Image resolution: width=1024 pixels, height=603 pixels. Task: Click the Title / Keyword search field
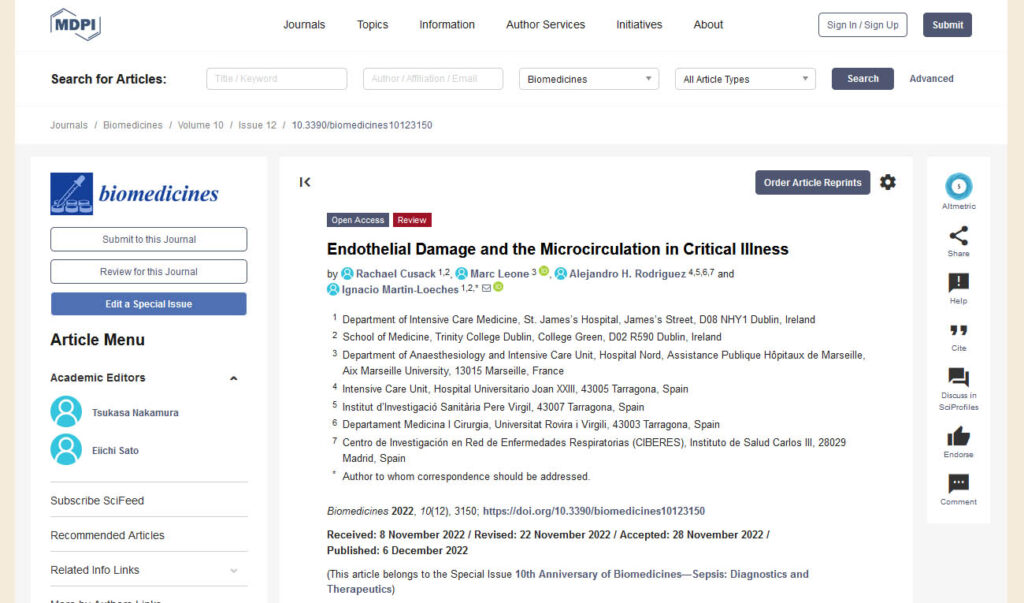pos(277,79)
